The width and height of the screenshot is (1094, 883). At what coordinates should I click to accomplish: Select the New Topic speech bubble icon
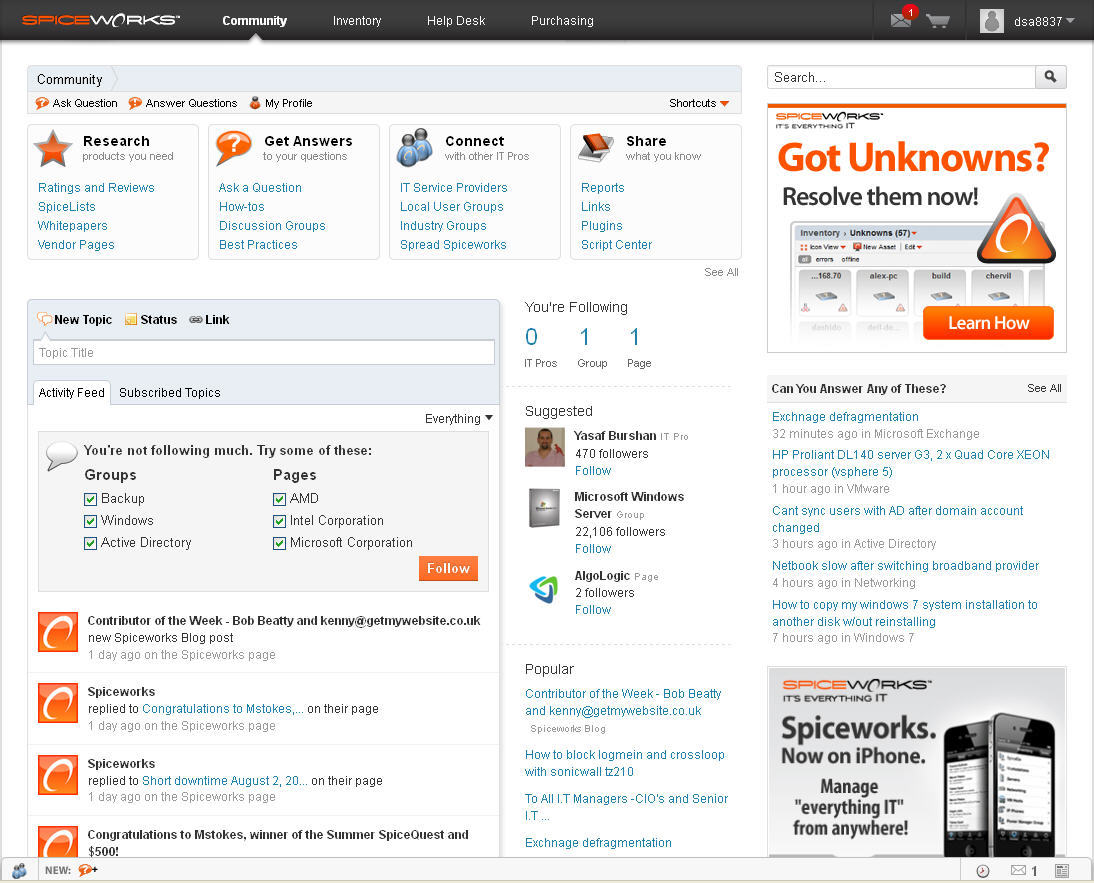(44, 319)
